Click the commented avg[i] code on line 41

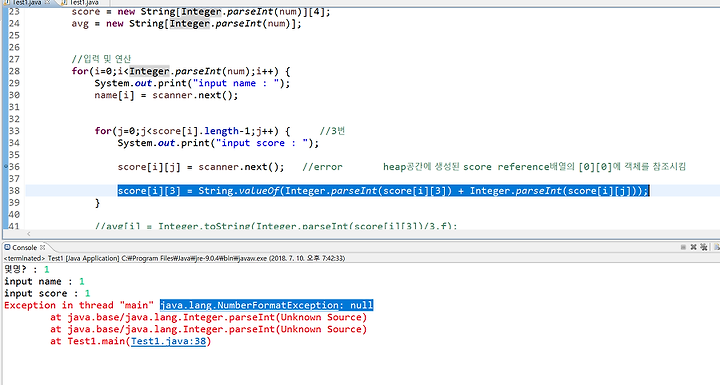276,226
